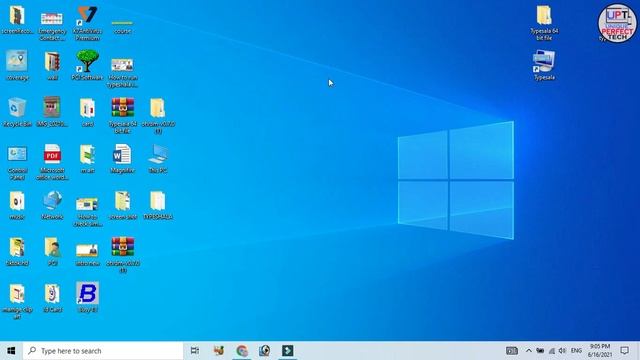Screen dimensions: 640x360
Task: Select the marriage clip art folder
Action: 17,301
